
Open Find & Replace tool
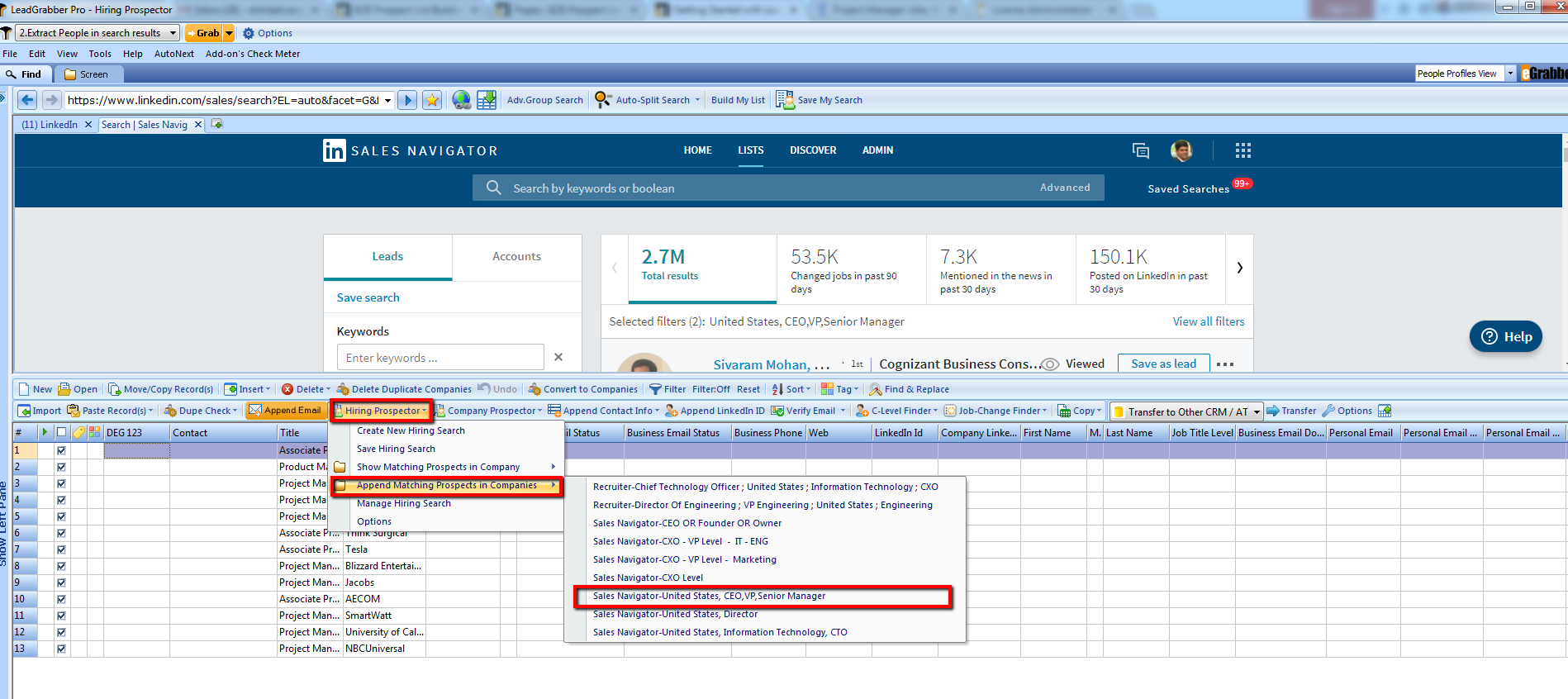click(909, 389)
